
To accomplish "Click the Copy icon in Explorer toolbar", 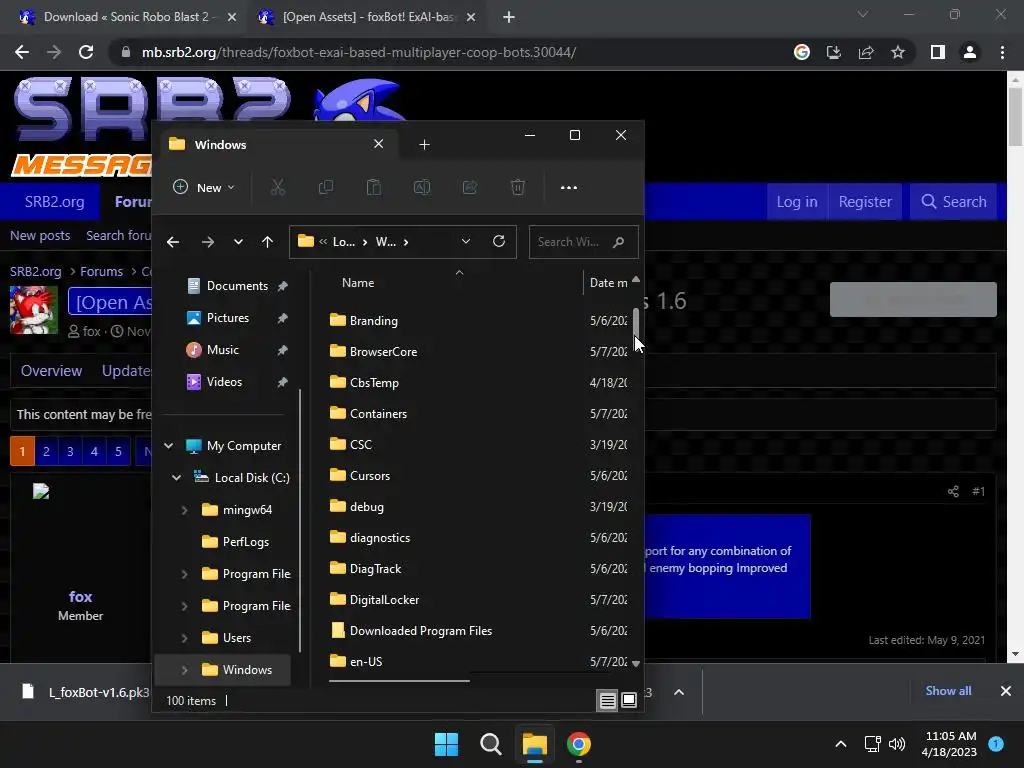I will click(325, 187).
